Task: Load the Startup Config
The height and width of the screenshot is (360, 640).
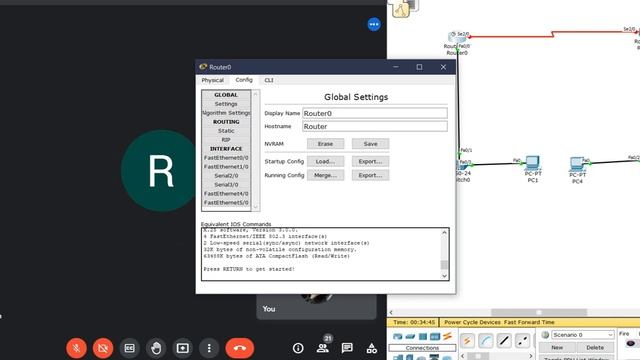Action: 325,161
